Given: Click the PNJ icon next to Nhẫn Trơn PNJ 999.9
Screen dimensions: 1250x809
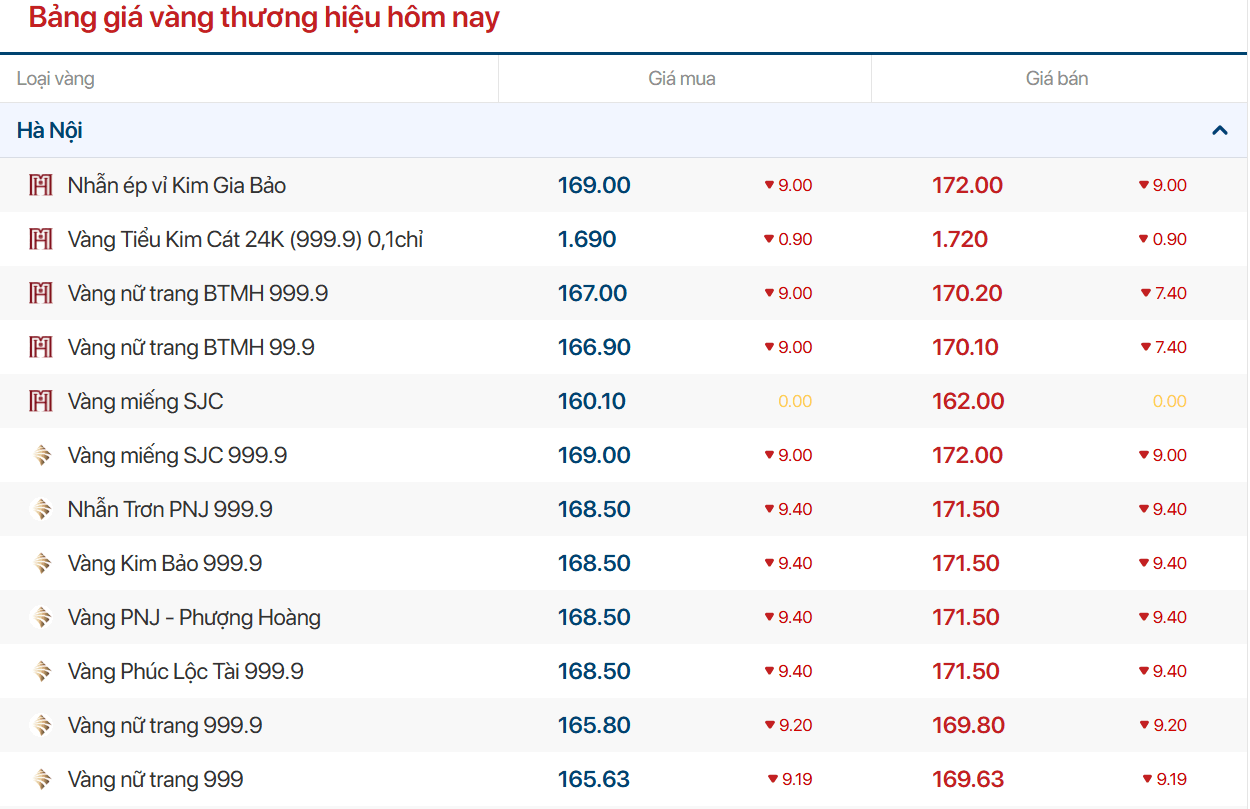Looking at the screenshot, I should (41, 509).
